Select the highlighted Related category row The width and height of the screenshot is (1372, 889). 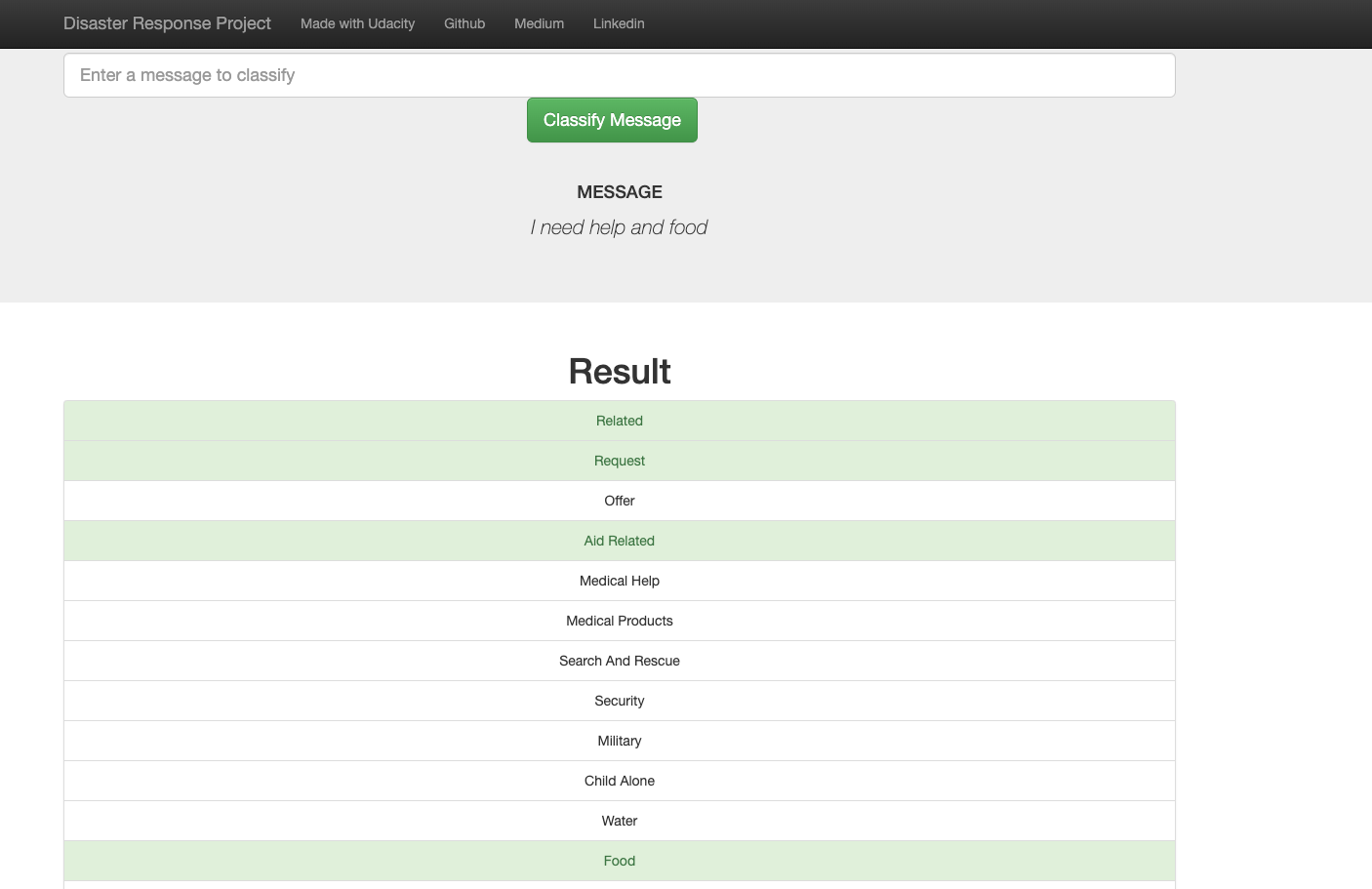click(619, 421)
